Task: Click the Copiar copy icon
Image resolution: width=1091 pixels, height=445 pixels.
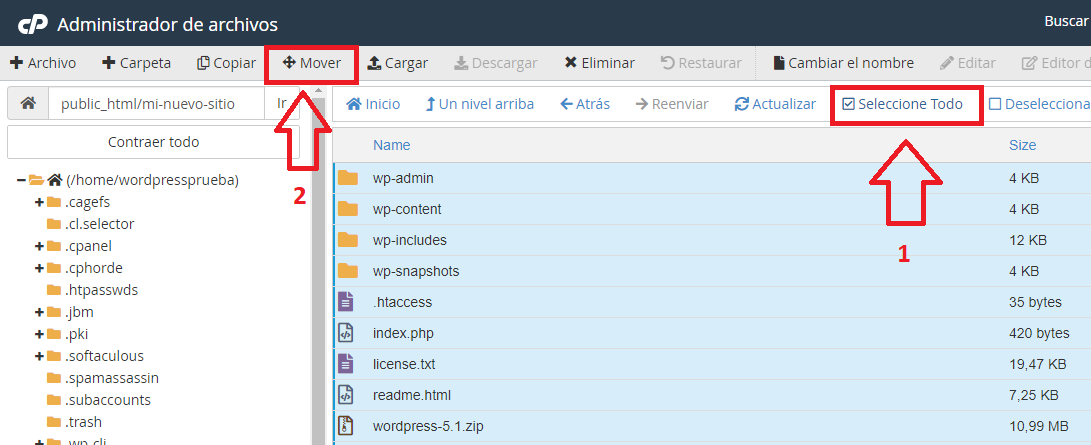Action: (x=204, y=63)
